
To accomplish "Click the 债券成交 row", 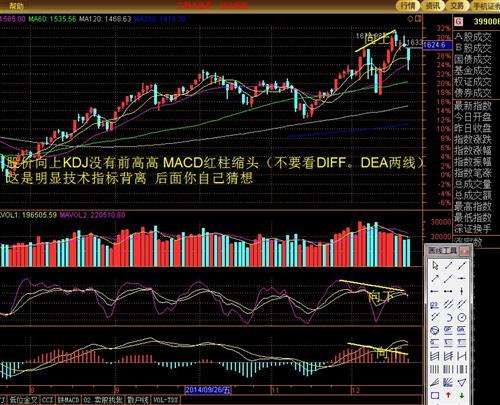I will tap(473, 93).
